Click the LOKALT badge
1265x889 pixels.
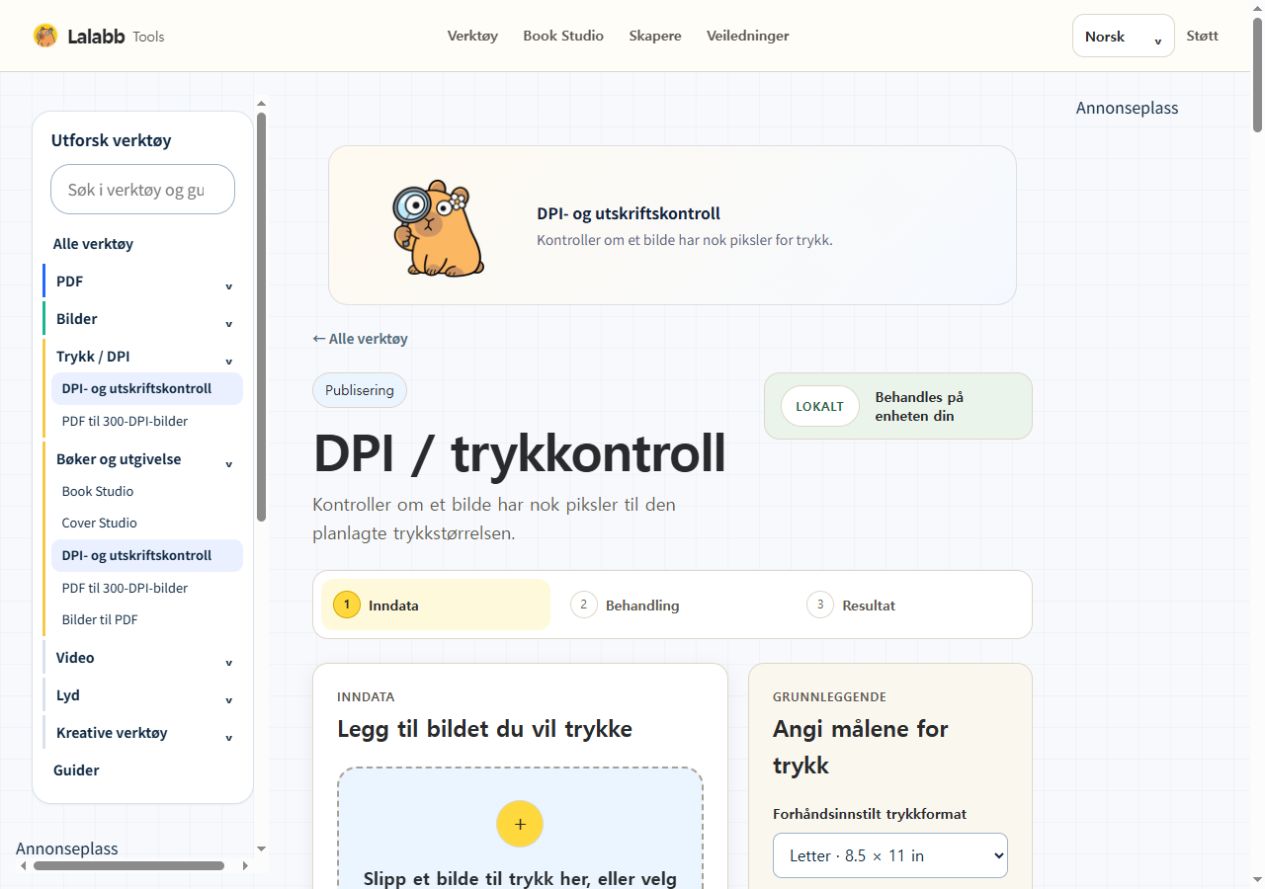point(820,406)
